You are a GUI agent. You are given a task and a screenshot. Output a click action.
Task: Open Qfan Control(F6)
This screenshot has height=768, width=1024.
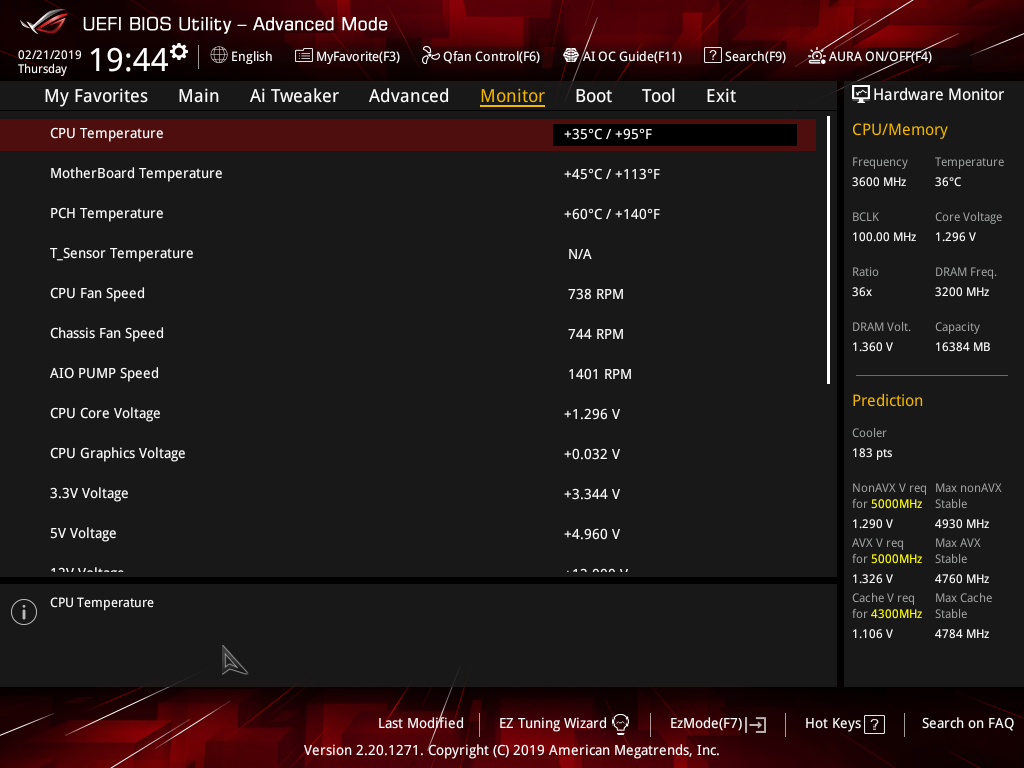click(481, 56)
